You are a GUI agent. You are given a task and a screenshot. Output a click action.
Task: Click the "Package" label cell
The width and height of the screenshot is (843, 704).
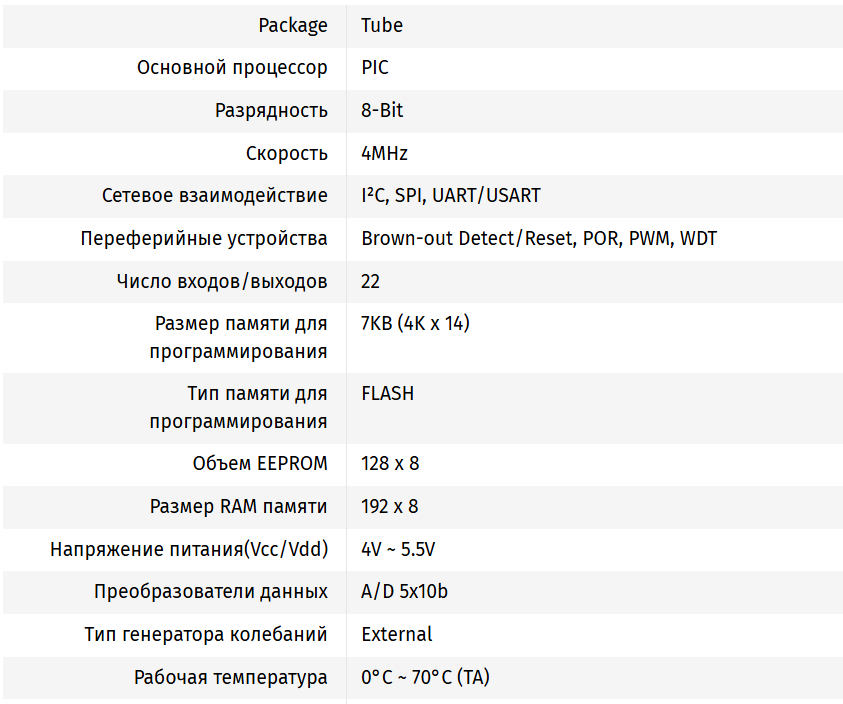292,26
